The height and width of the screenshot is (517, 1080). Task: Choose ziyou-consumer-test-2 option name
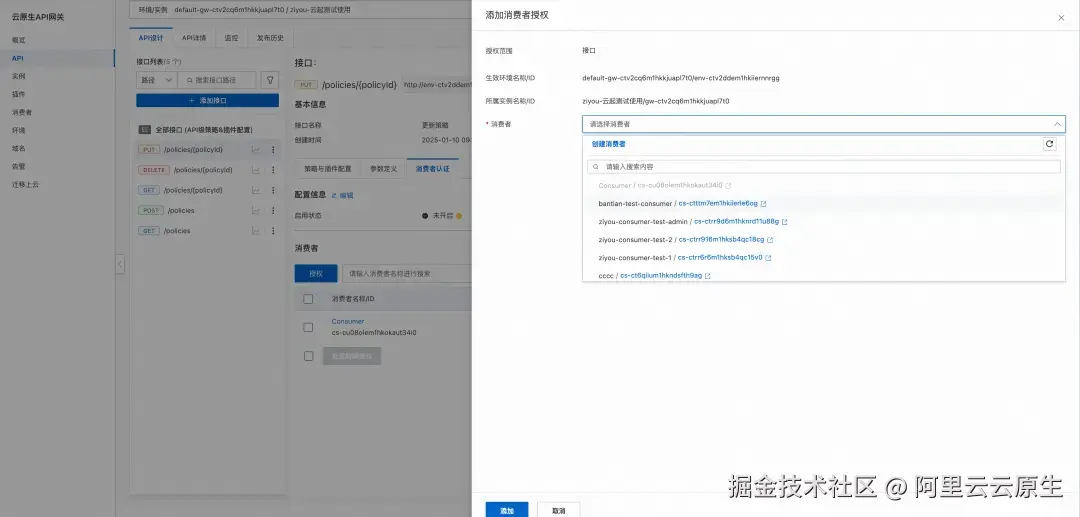[x=636, y=240]
